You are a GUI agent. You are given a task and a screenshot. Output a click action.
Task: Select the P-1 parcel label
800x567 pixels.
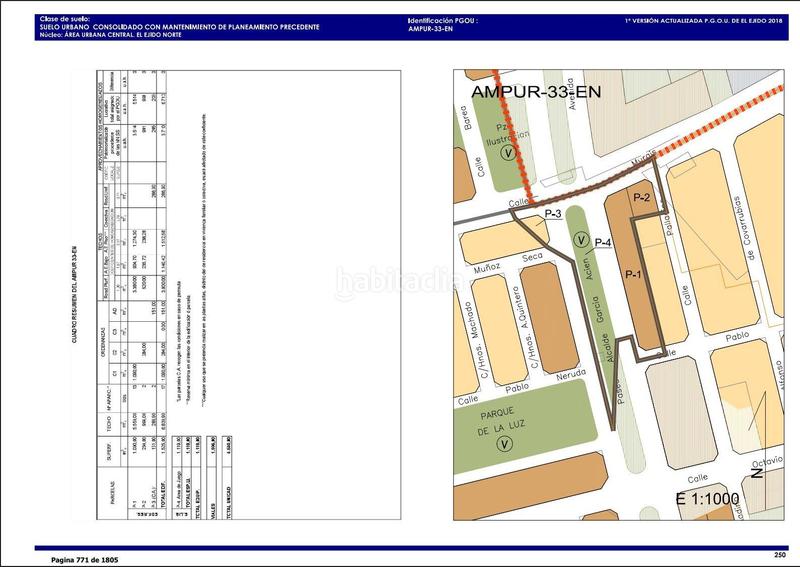click(631, 274)
